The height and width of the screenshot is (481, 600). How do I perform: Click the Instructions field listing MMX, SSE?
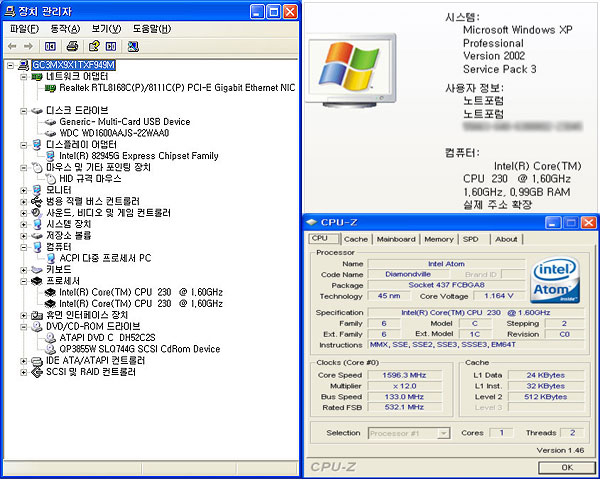tap(475, 345)
